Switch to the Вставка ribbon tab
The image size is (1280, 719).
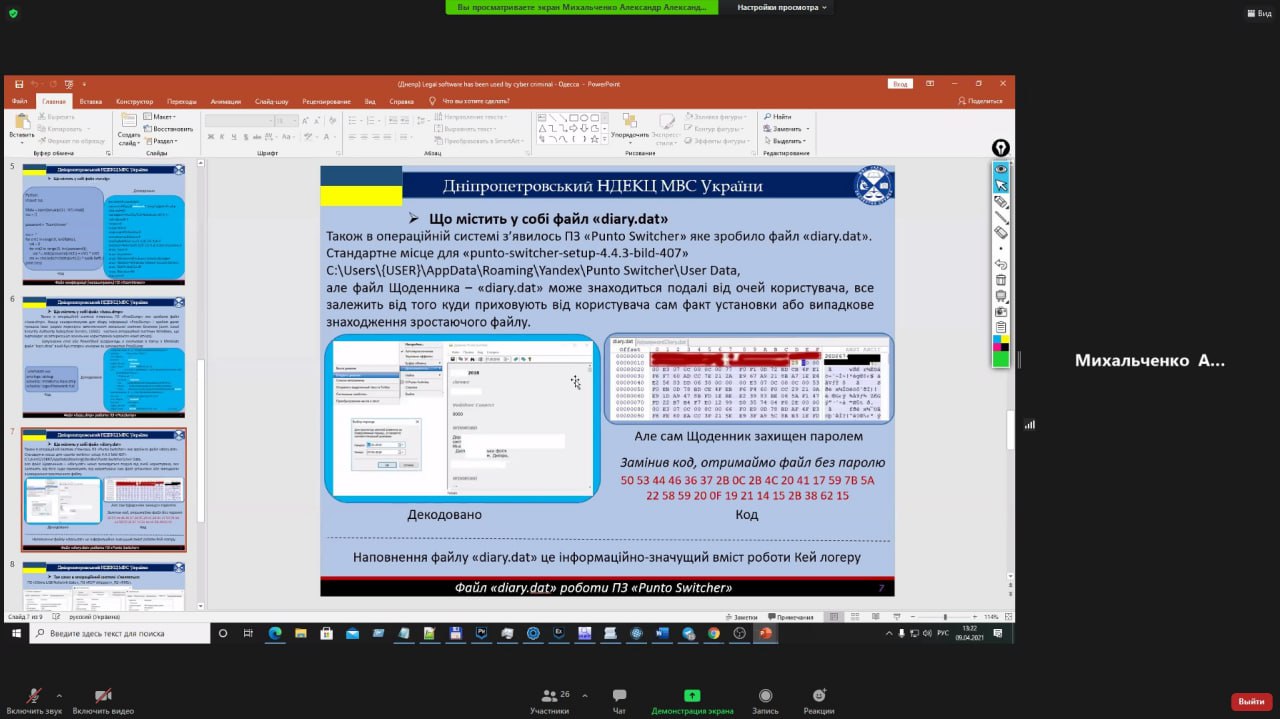tap(91, 101)
